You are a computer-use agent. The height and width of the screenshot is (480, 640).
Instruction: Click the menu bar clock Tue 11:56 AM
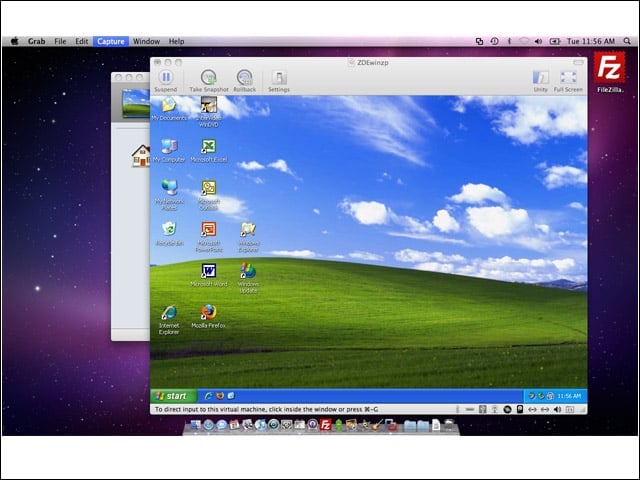tap(591, 41)
